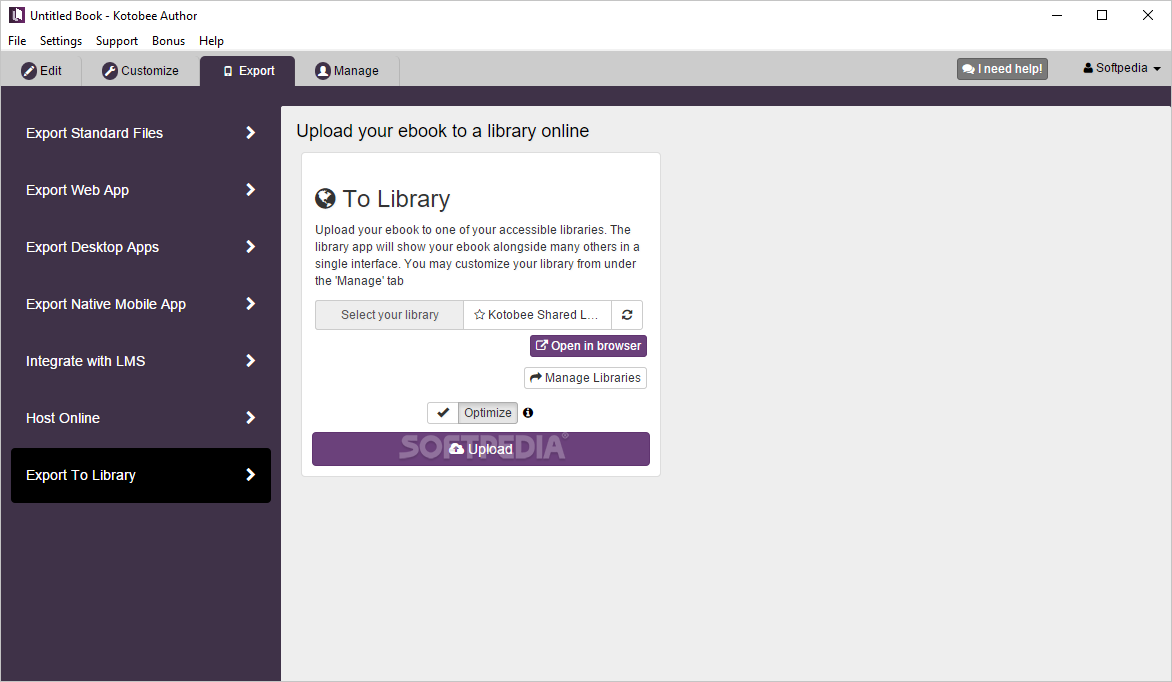Click Manage Libraries button
The width and height of the screenshot is (1172, 682).
[585, 378]
